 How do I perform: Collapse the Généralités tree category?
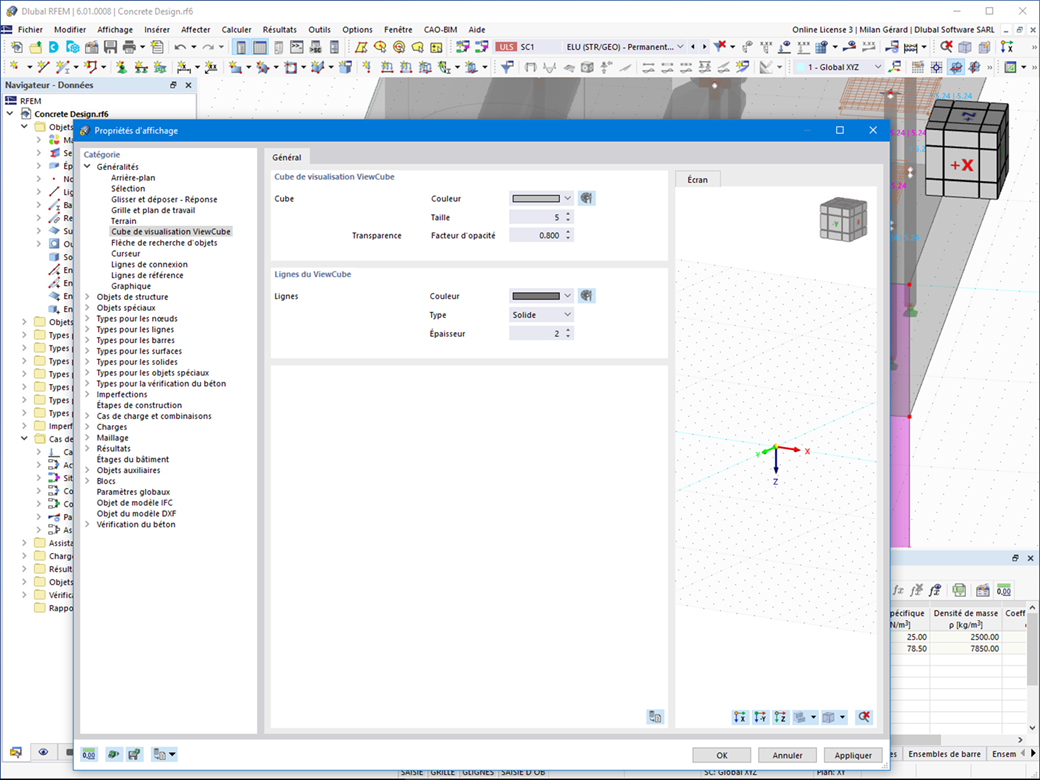(x=87, y=166)
